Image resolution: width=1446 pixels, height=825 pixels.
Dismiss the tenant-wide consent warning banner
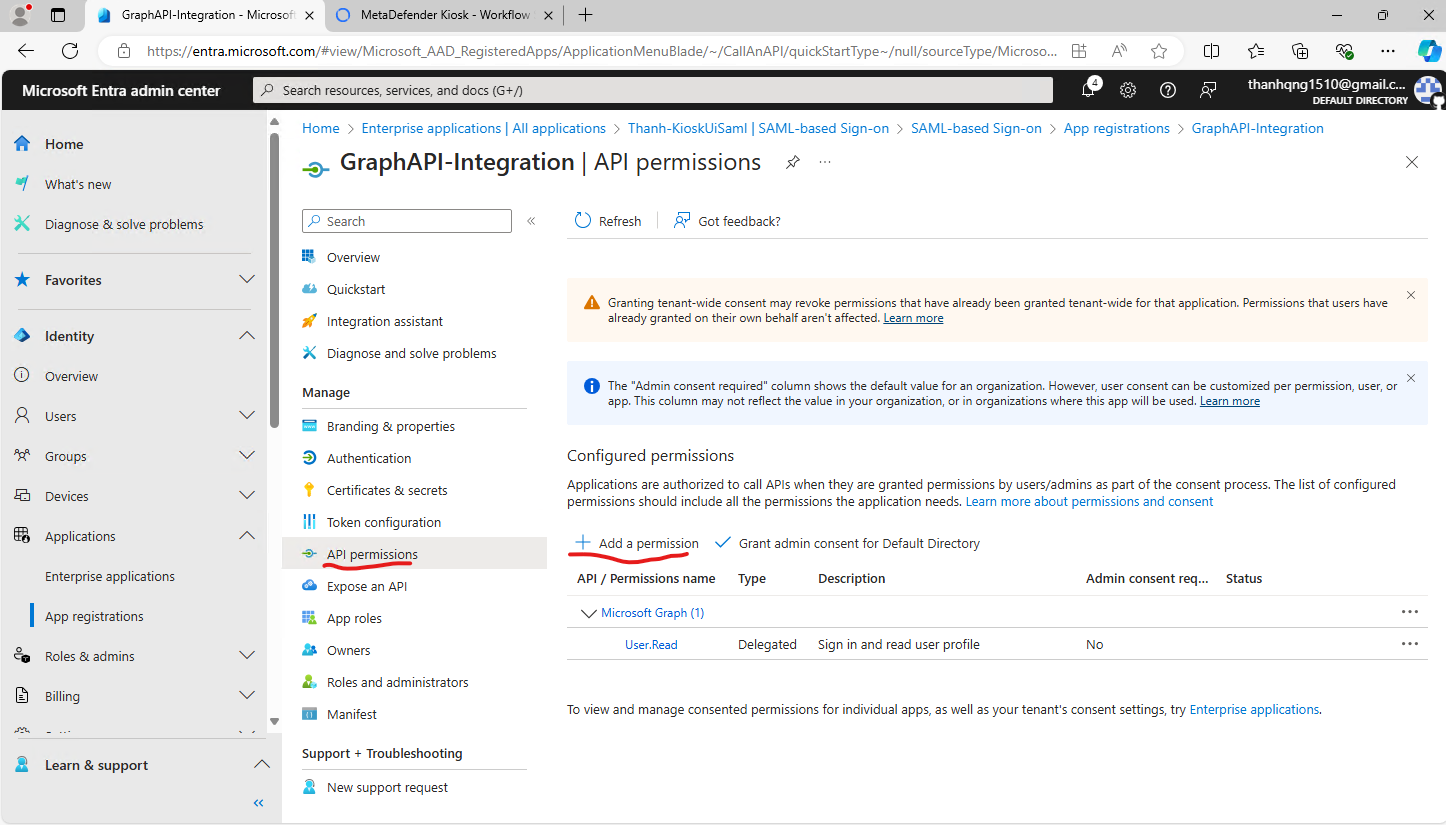coord(1411,295)
